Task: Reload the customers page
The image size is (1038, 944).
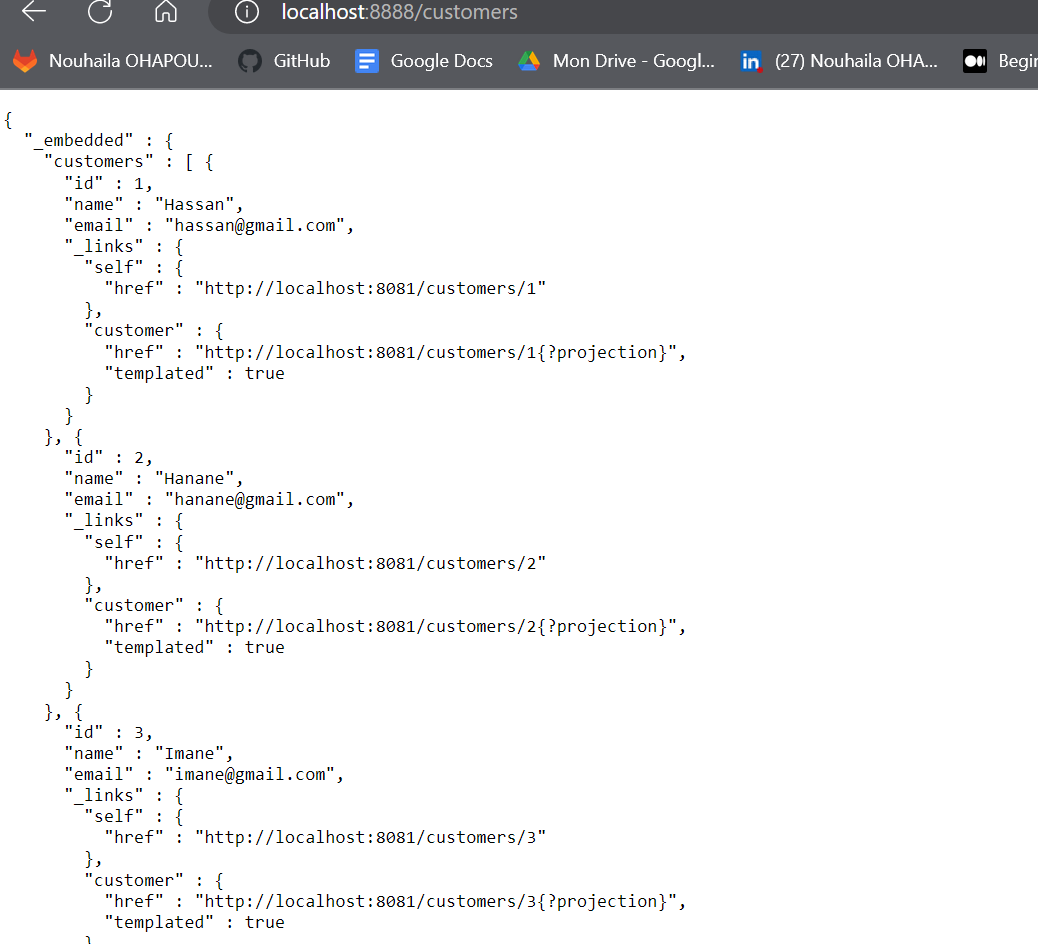Action: 99,13
